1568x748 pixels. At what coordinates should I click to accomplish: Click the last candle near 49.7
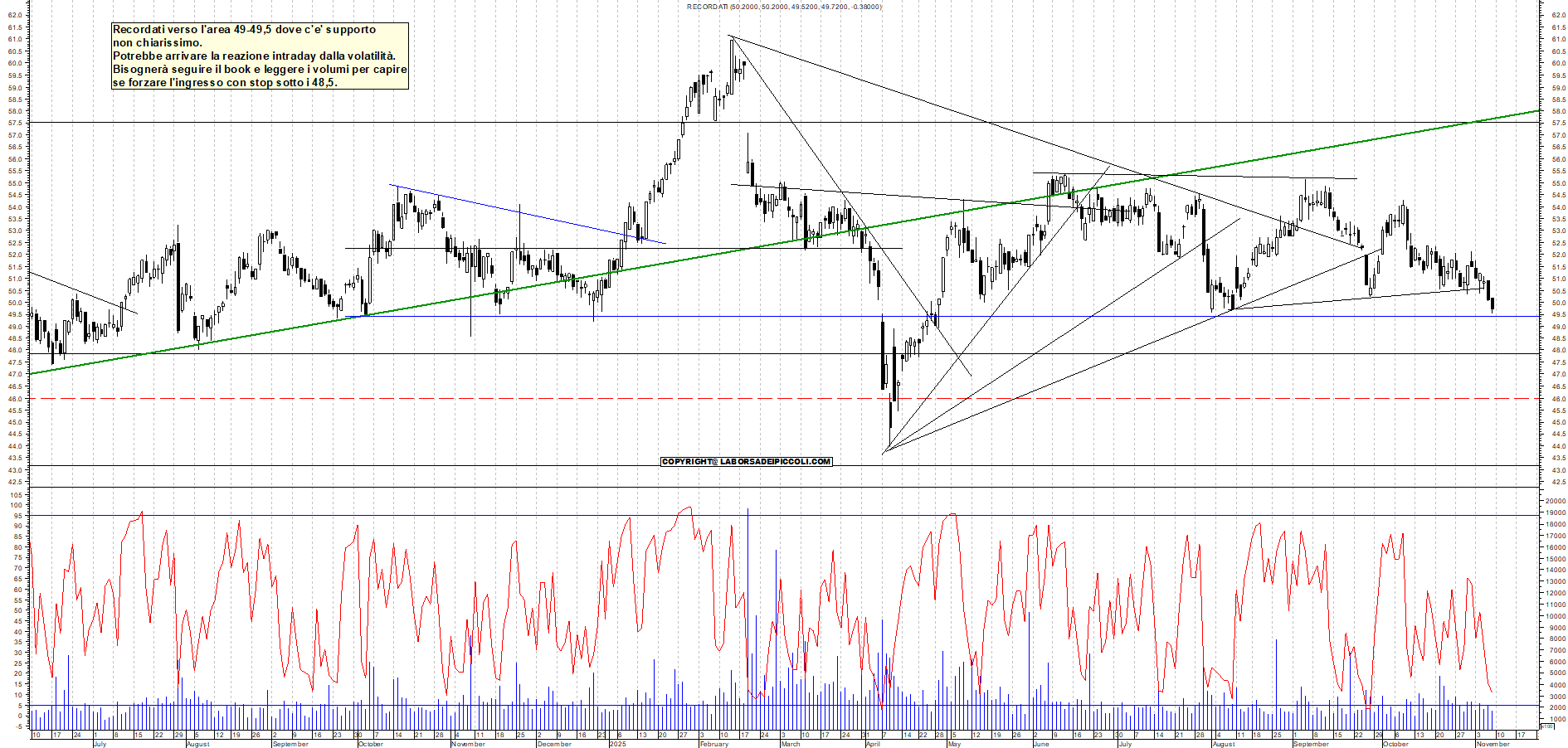coord(1493,304)
